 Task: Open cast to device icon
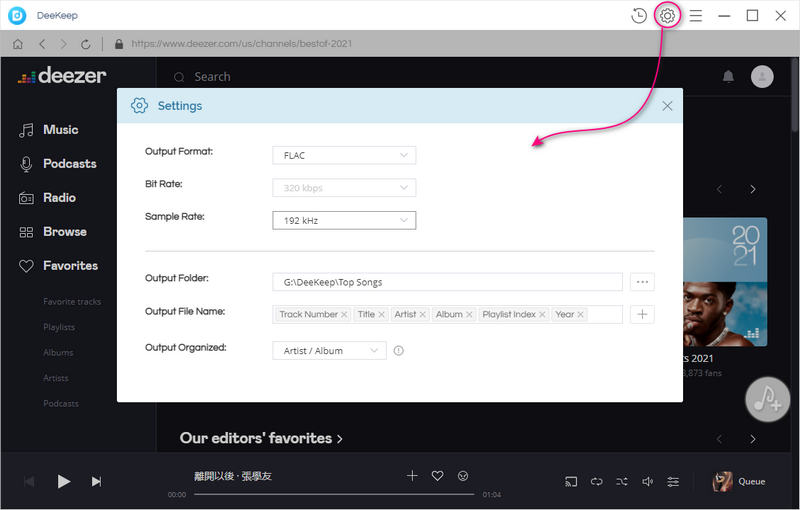pos(571,481)
